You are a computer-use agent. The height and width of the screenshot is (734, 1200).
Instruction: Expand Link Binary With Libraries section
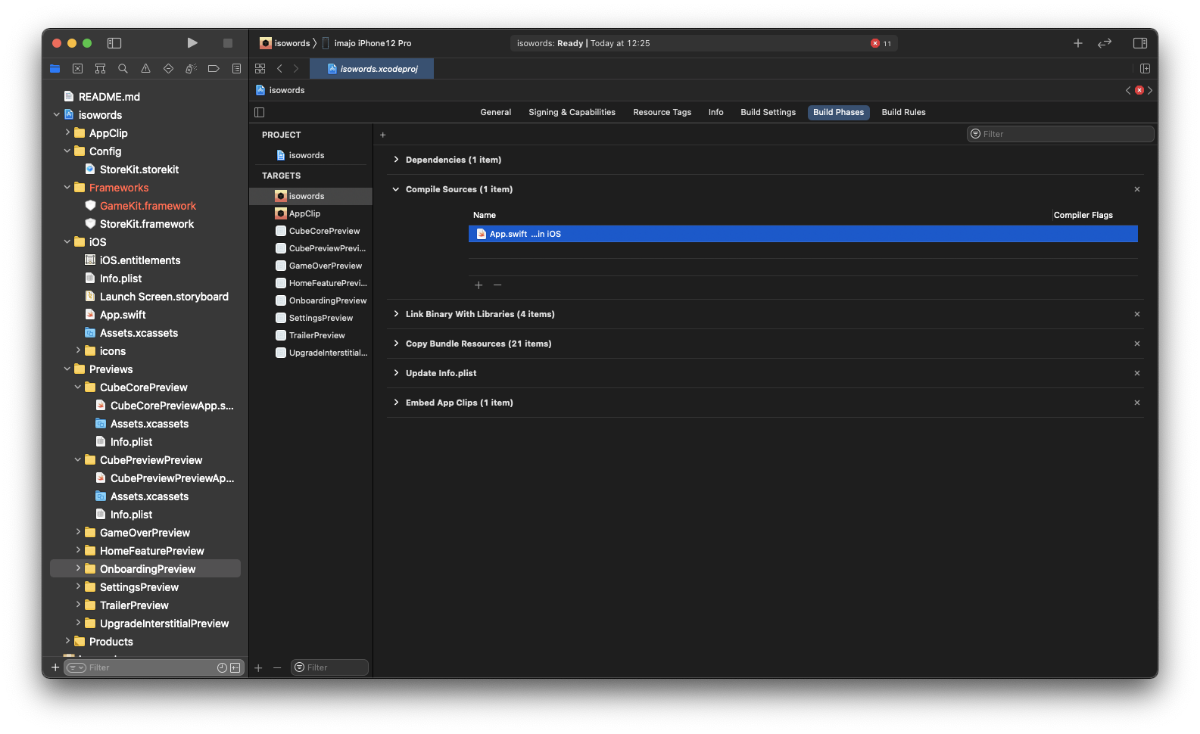396,314
